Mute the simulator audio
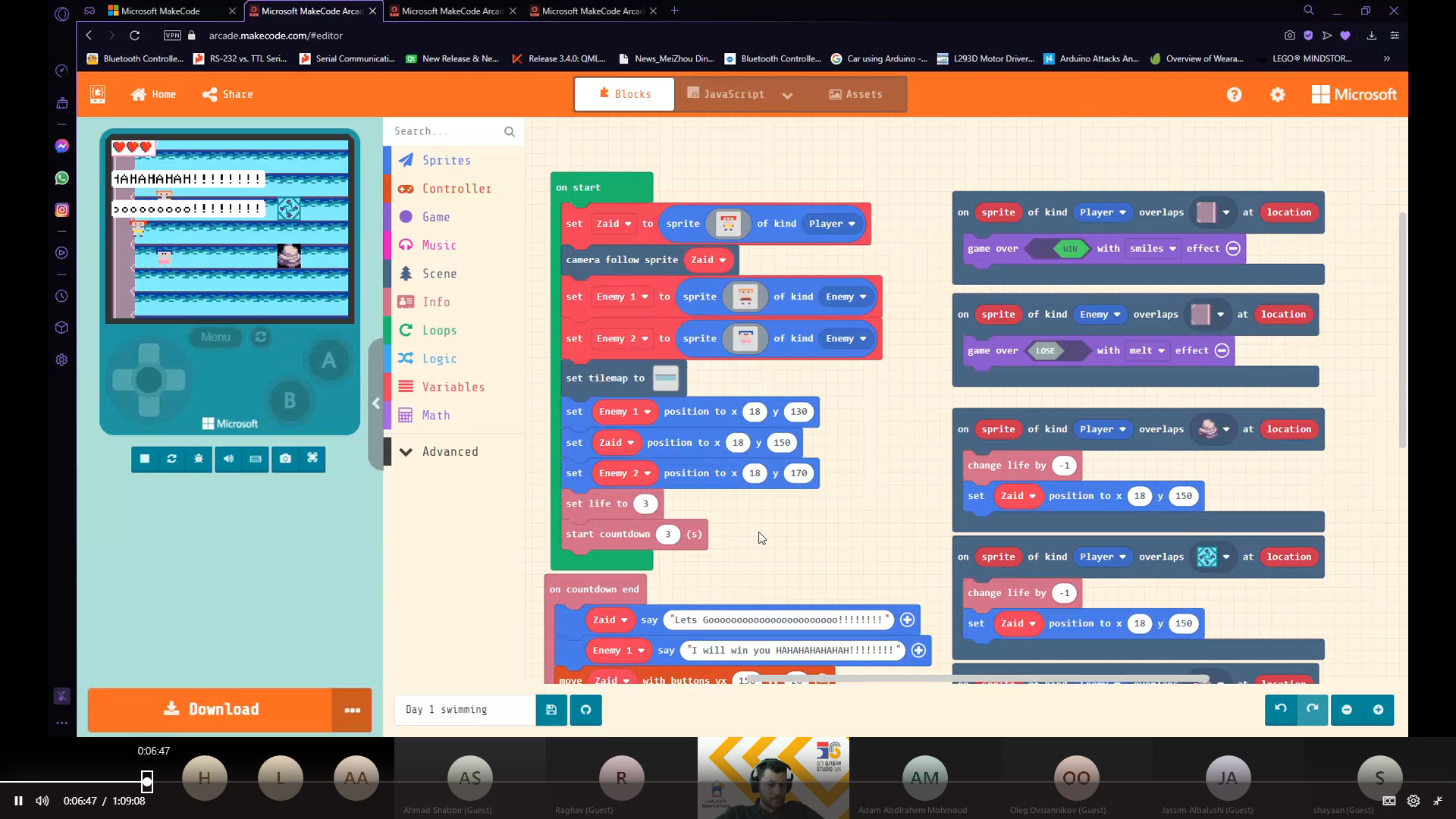Viewport: 1456px width, 819px height. point(228,459)
